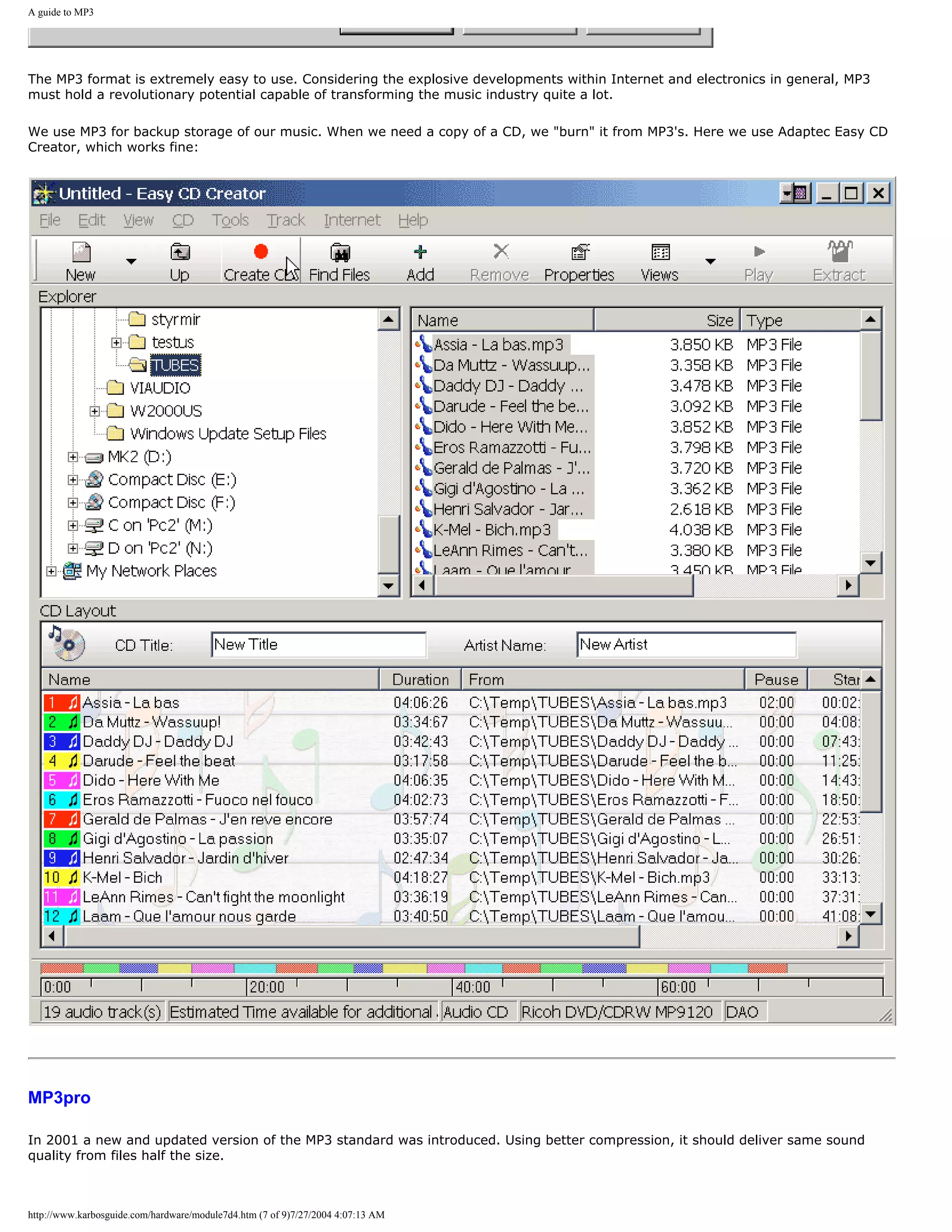952x1232 pixels.
Task: Expand the Compact Disc (E:) node
Action: tap(73, 480)
